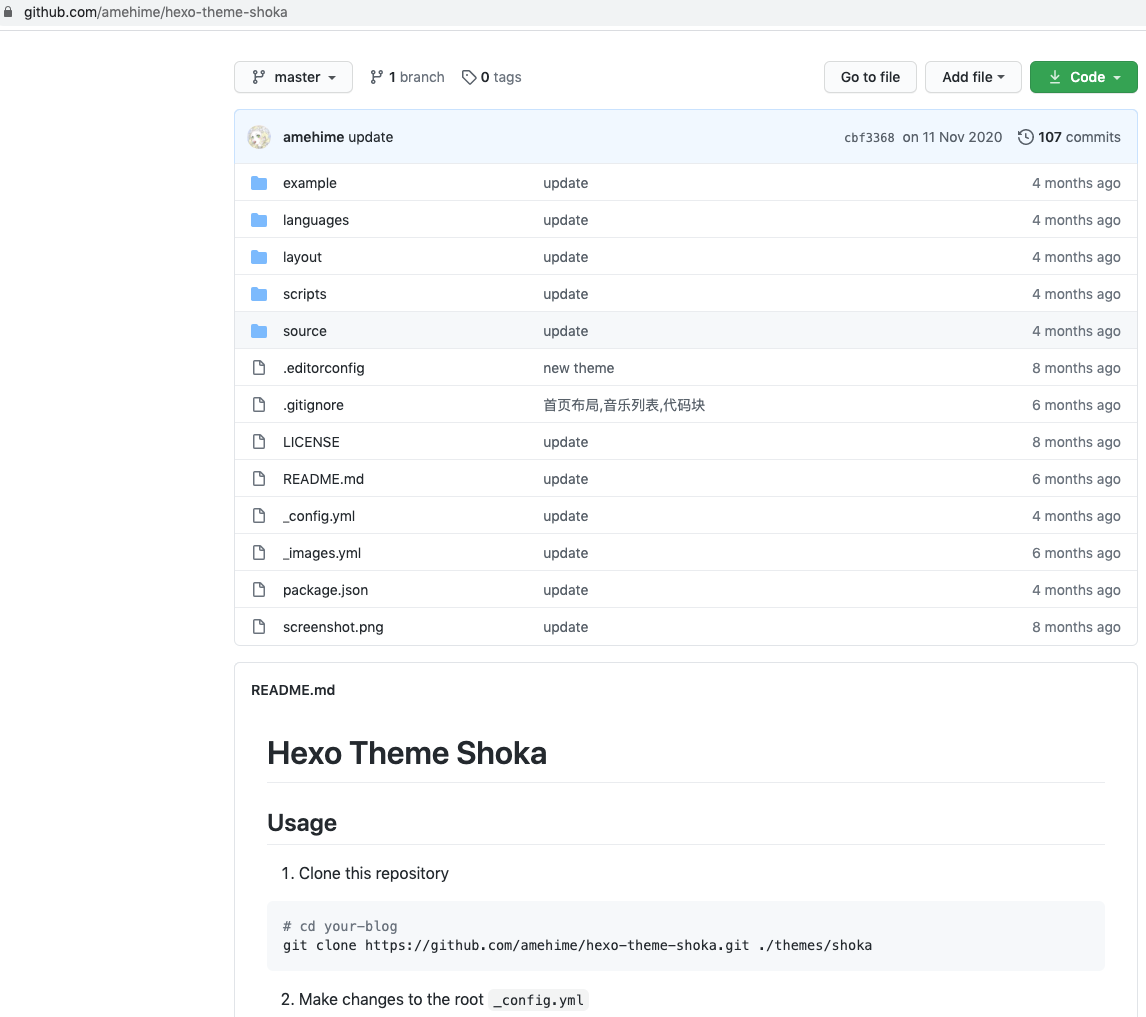Click the scripts folder icon
Image resolution: width=1146 pixels, height=1017 pixels.
(259, 294)
